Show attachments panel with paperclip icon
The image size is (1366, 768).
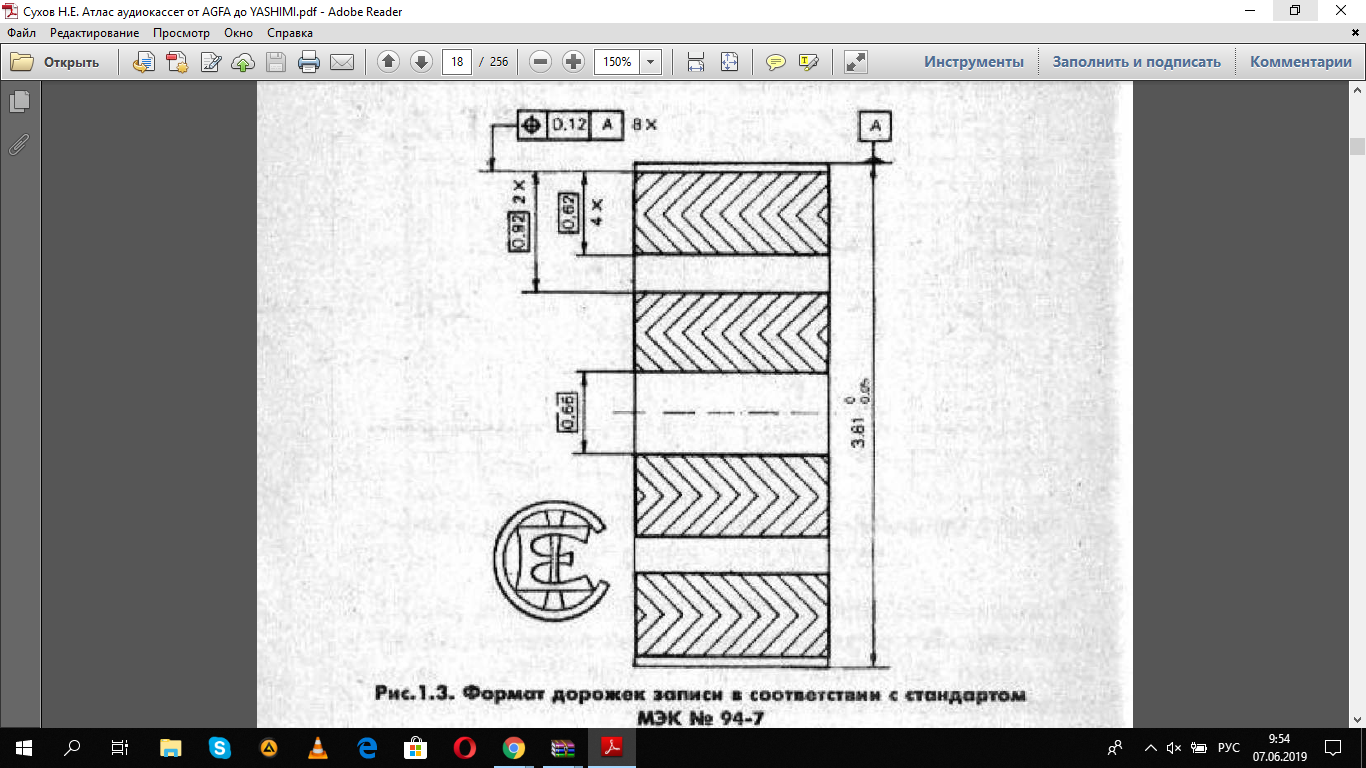click(19, 145)
